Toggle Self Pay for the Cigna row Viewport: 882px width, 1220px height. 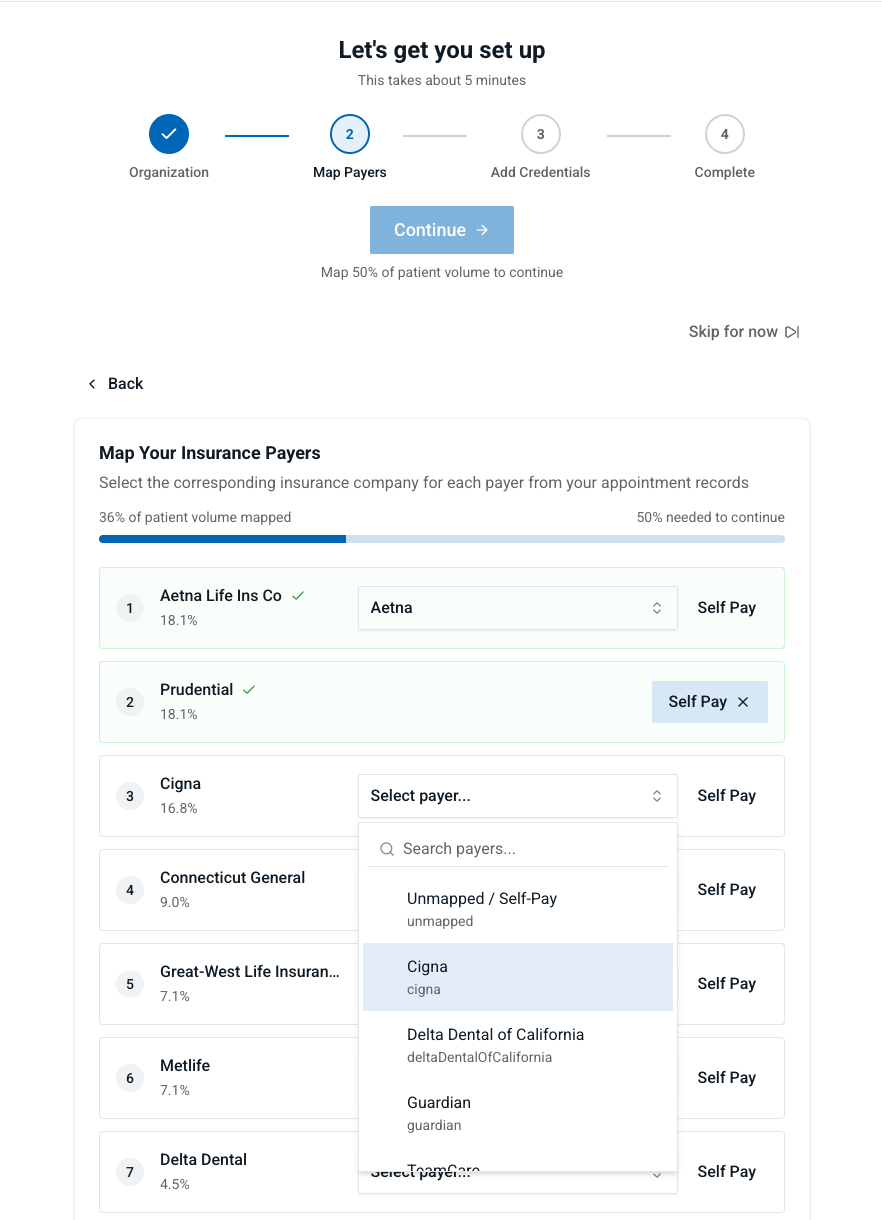click(726, 796)
